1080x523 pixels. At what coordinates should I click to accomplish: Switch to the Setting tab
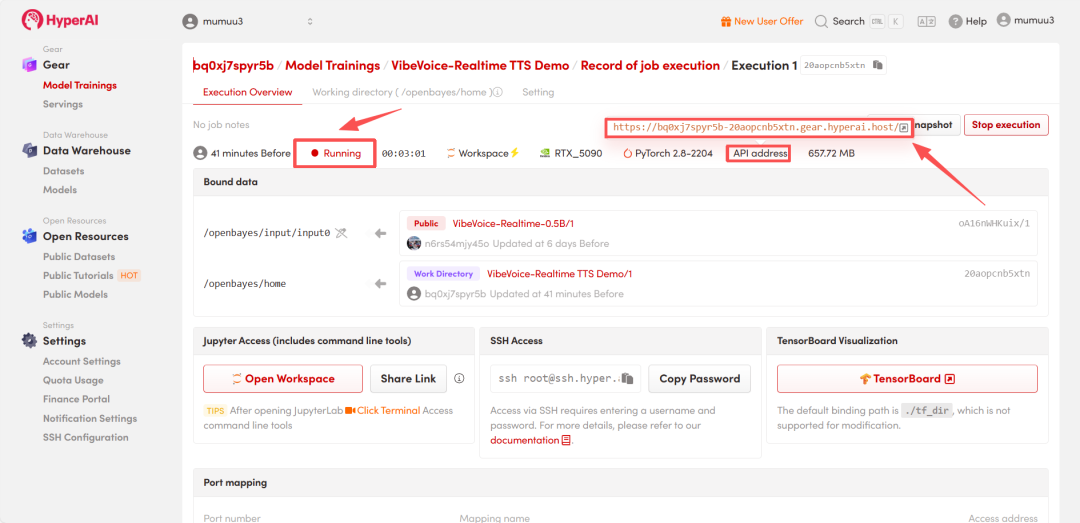click(x=538, y=92)
